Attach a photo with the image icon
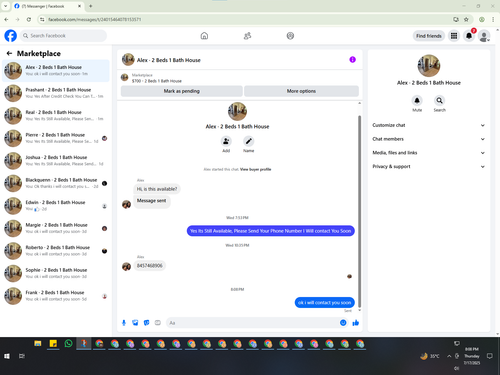500x375 pixels. point(135,323)
